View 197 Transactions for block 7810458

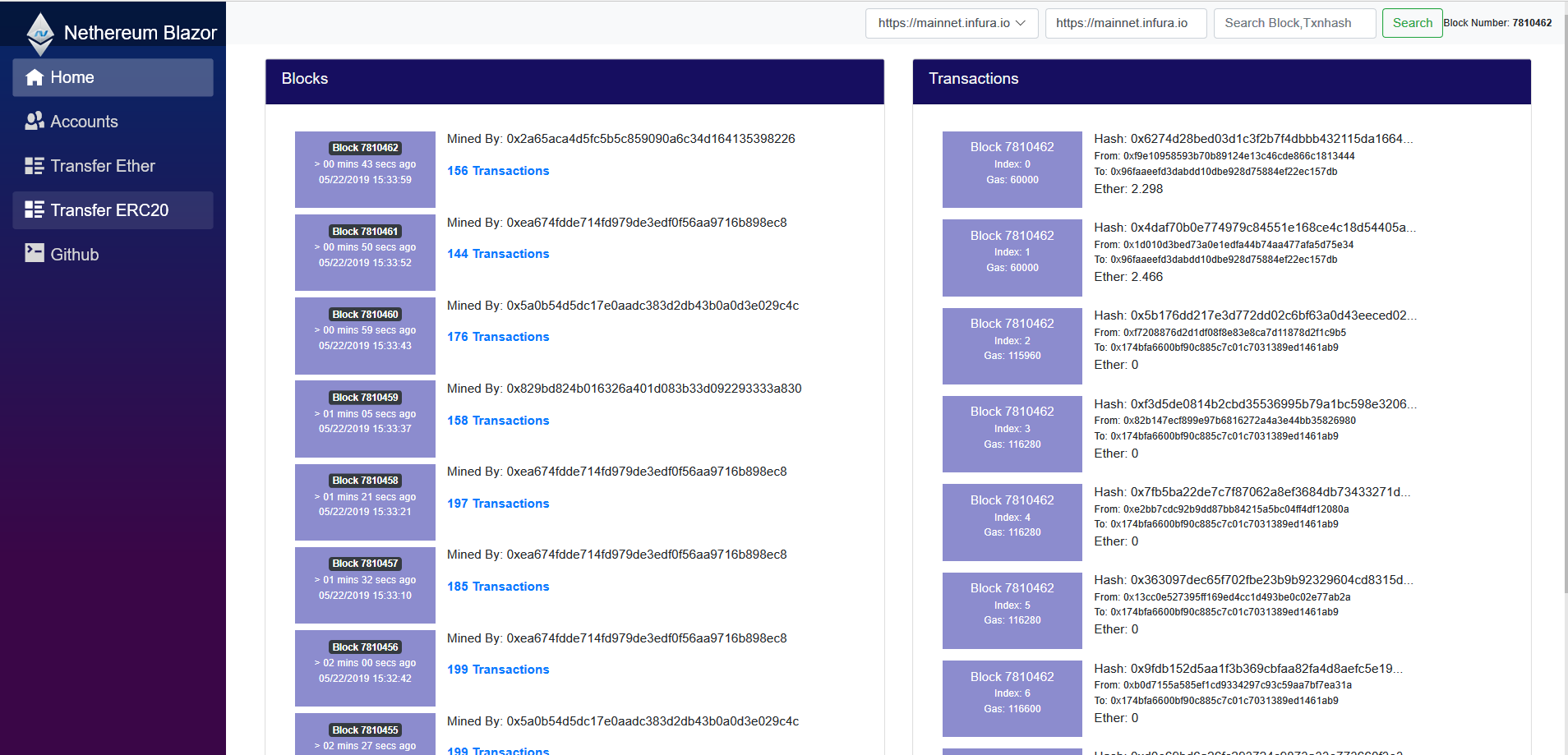[498, 504]
